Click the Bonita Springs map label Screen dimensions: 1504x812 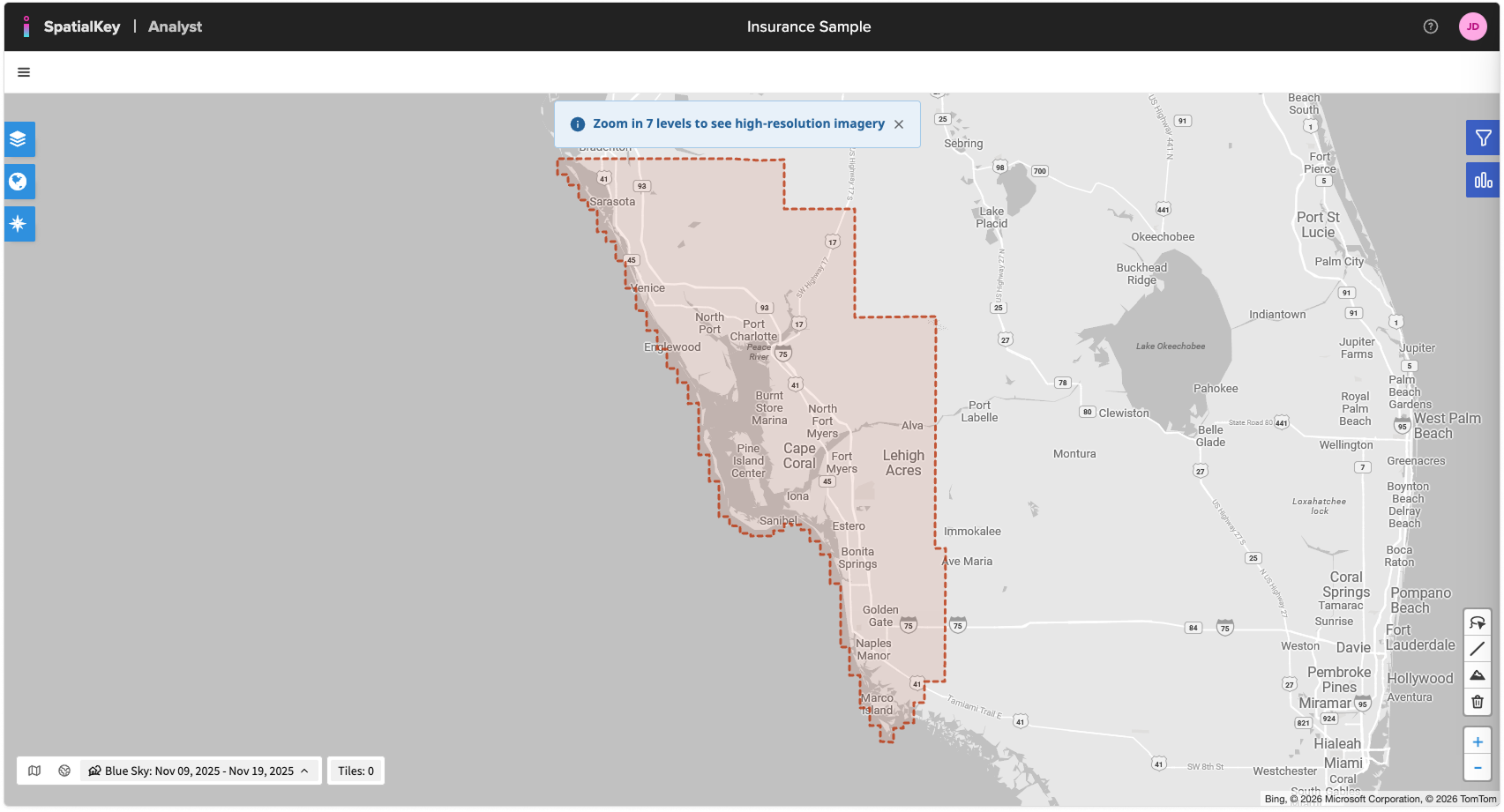click(x=857, y=558)
